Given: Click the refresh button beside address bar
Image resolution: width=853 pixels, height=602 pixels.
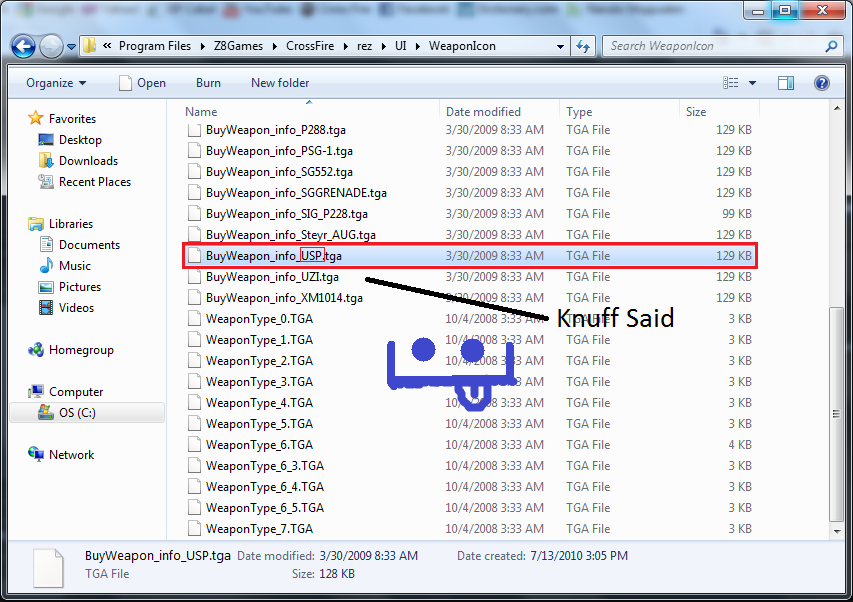Looking at the screenshot, I should (x=586, y=46).
